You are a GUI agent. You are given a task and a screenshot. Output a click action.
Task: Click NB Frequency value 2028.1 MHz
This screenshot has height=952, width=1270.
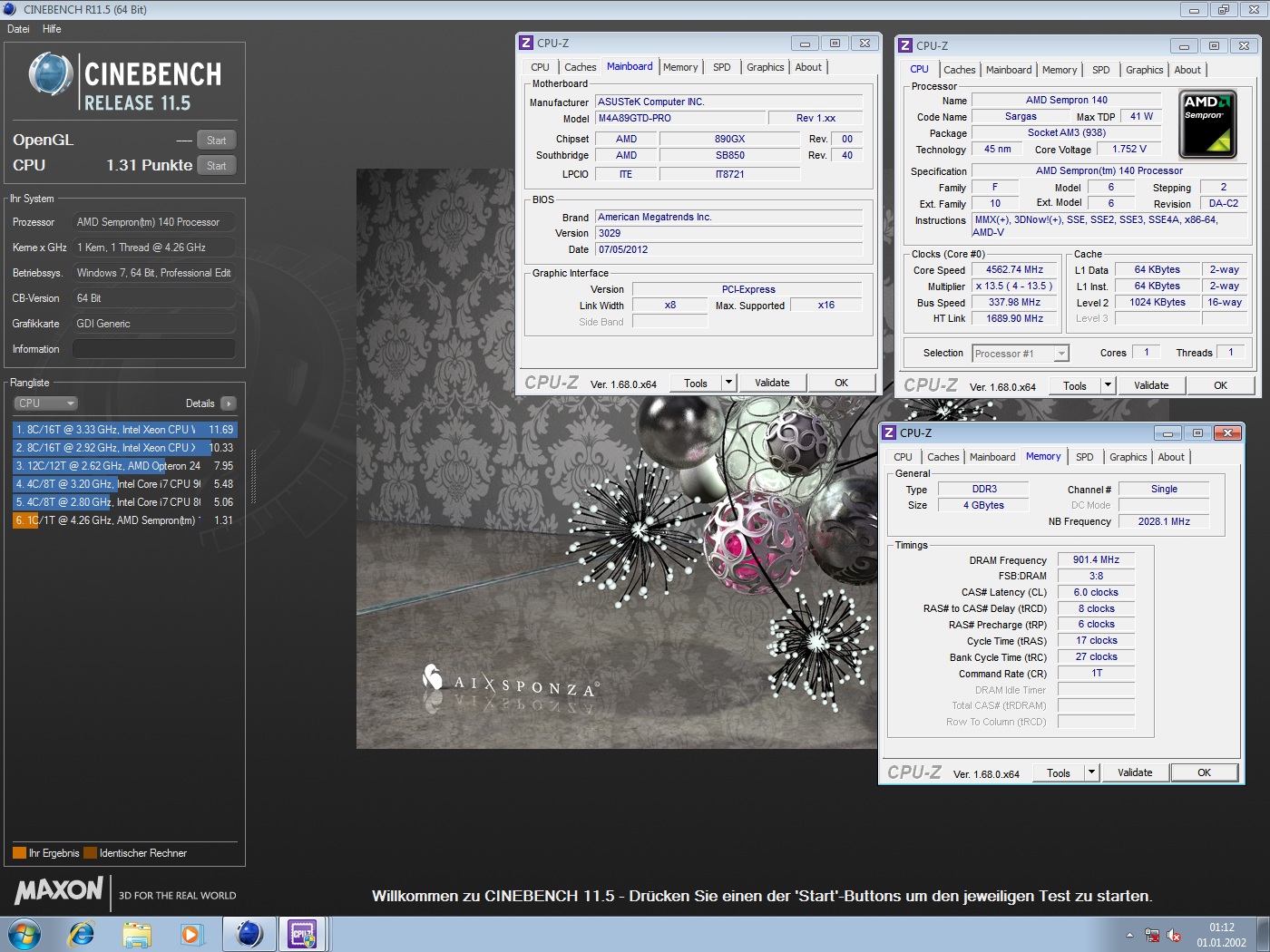(1164, 521)
